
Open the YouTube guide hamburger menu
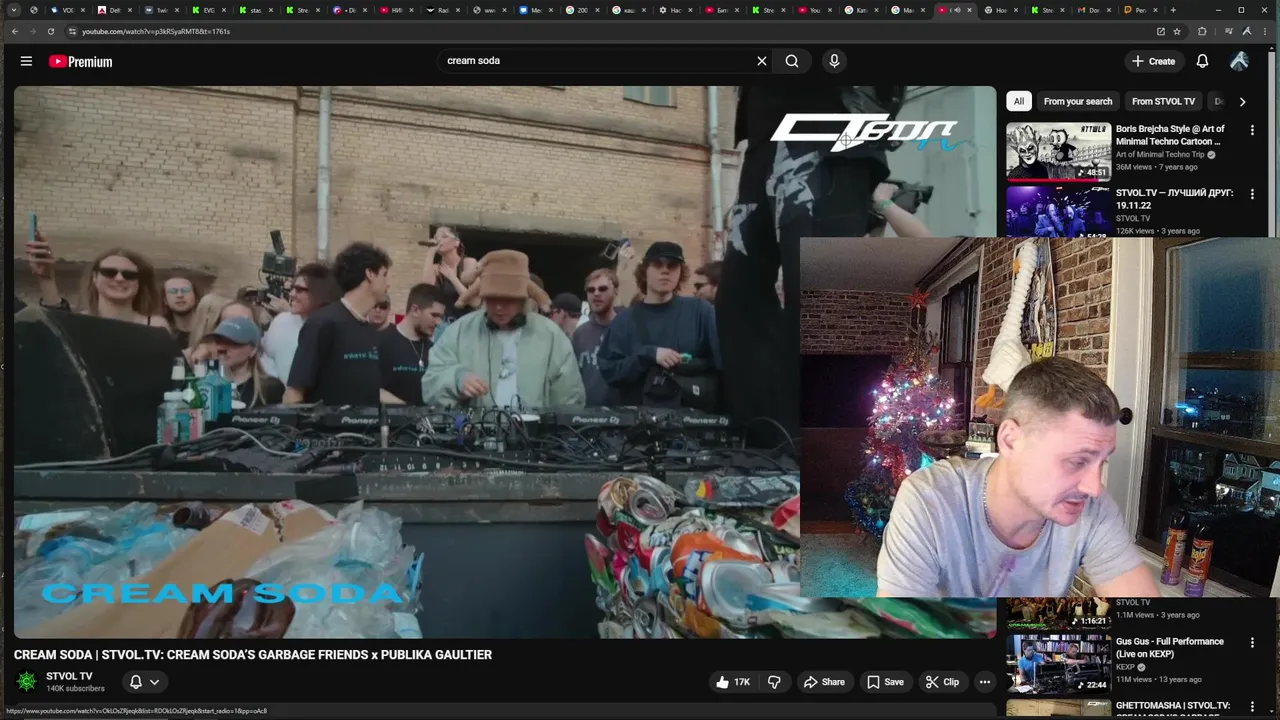pyautogui.click(x=26, y=61)
